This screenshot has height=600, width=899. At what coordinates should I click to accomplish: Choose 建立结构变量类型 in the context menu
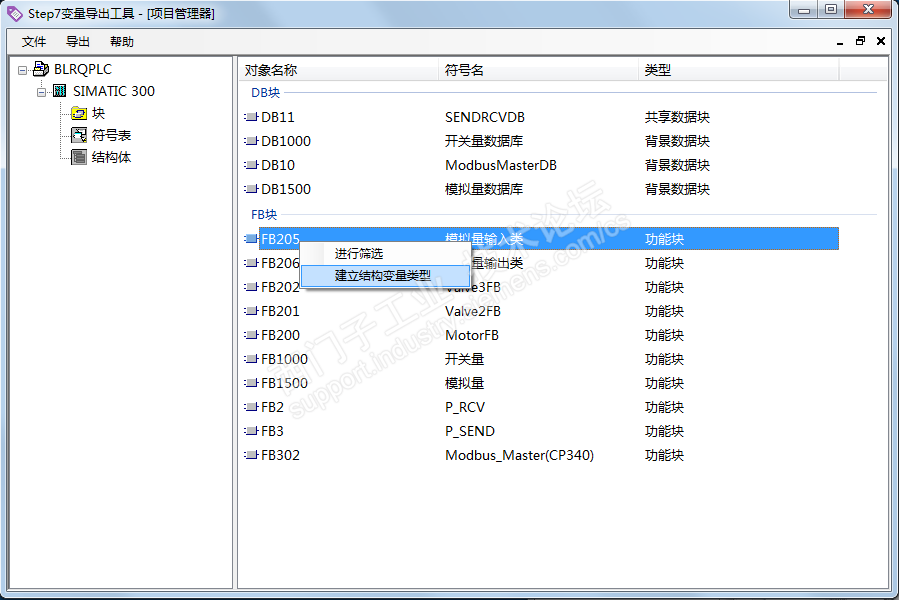[x=385, y=275]
